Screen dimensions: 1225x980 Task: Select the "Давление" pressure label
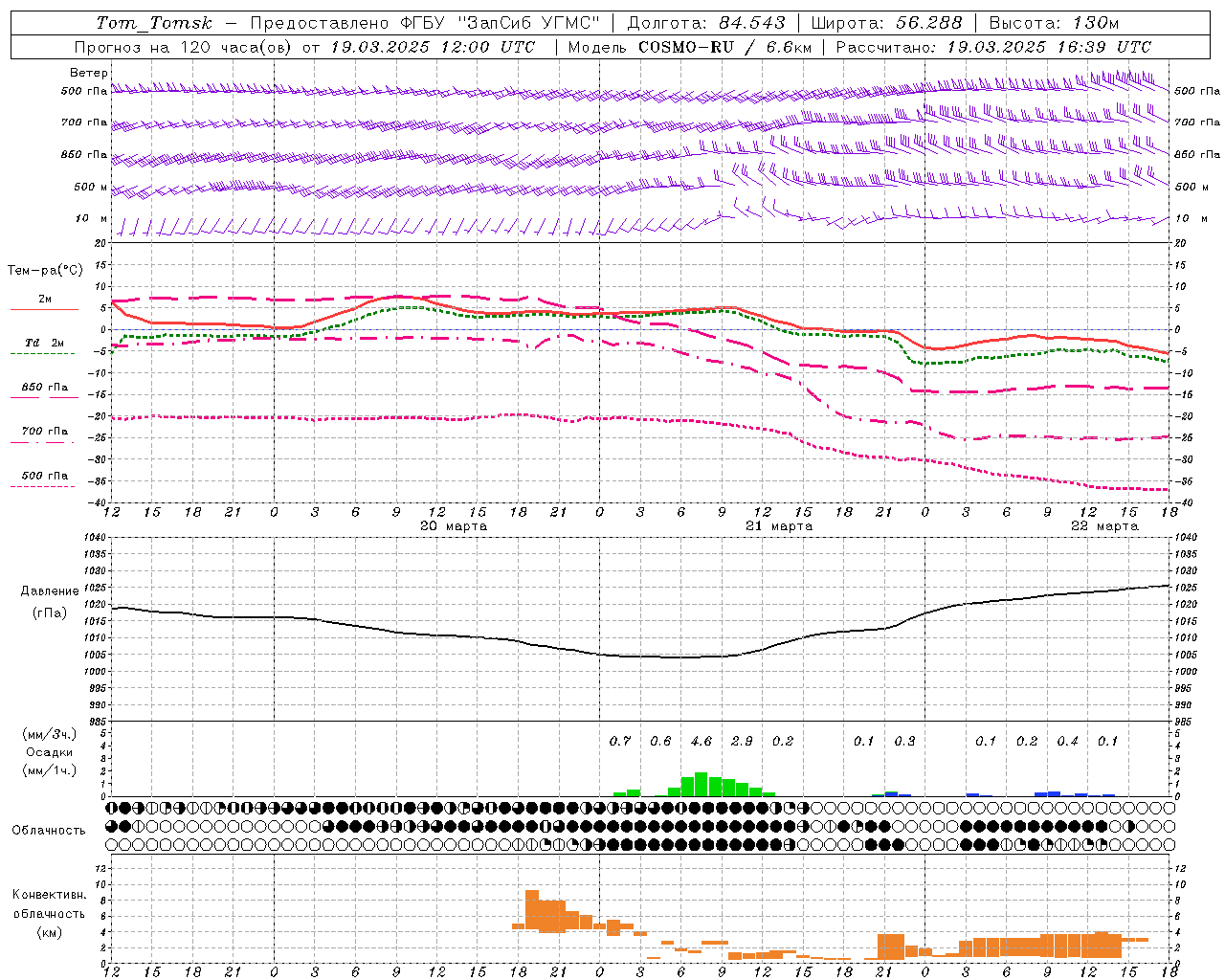(50, 591)
